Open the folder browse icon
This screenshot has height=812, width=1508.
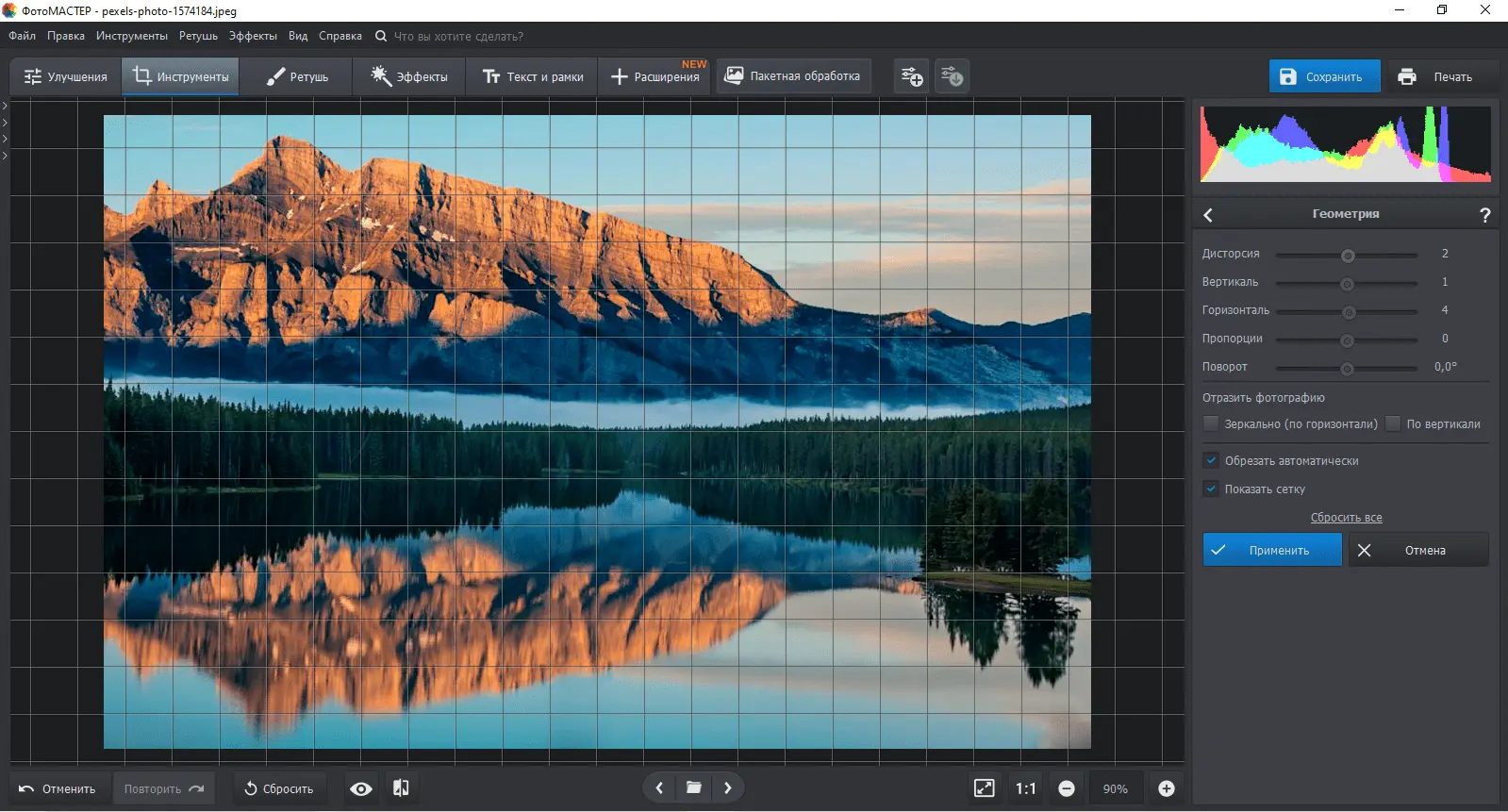(x=693, y=788)
